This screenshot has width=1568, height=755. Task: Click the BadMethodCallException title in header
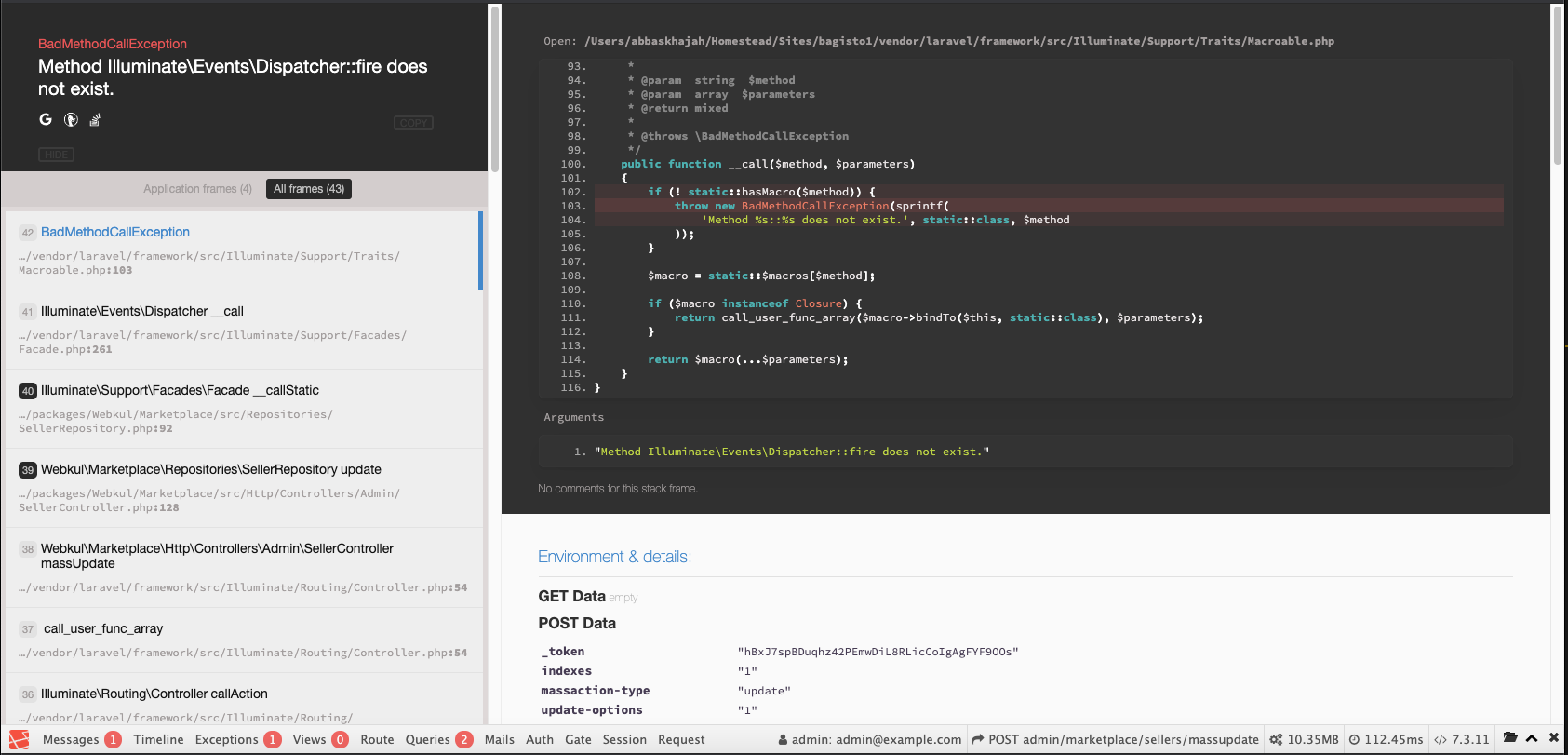(x=113, y=44)
